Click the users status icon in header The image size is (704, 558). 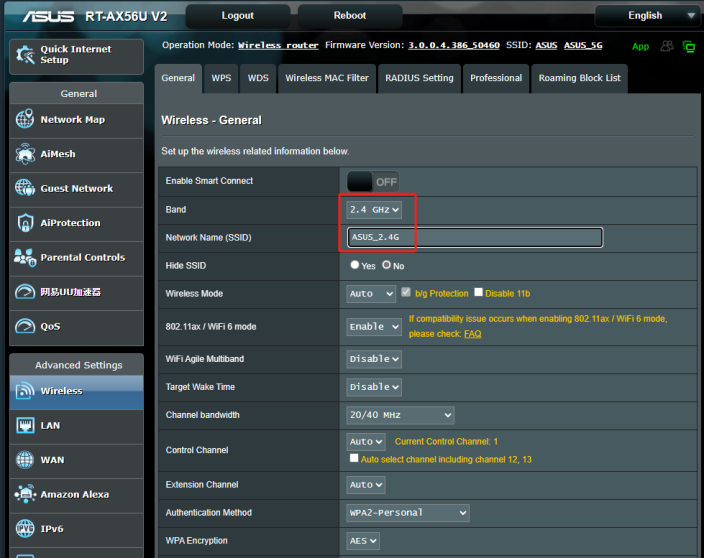pos(667,46)
